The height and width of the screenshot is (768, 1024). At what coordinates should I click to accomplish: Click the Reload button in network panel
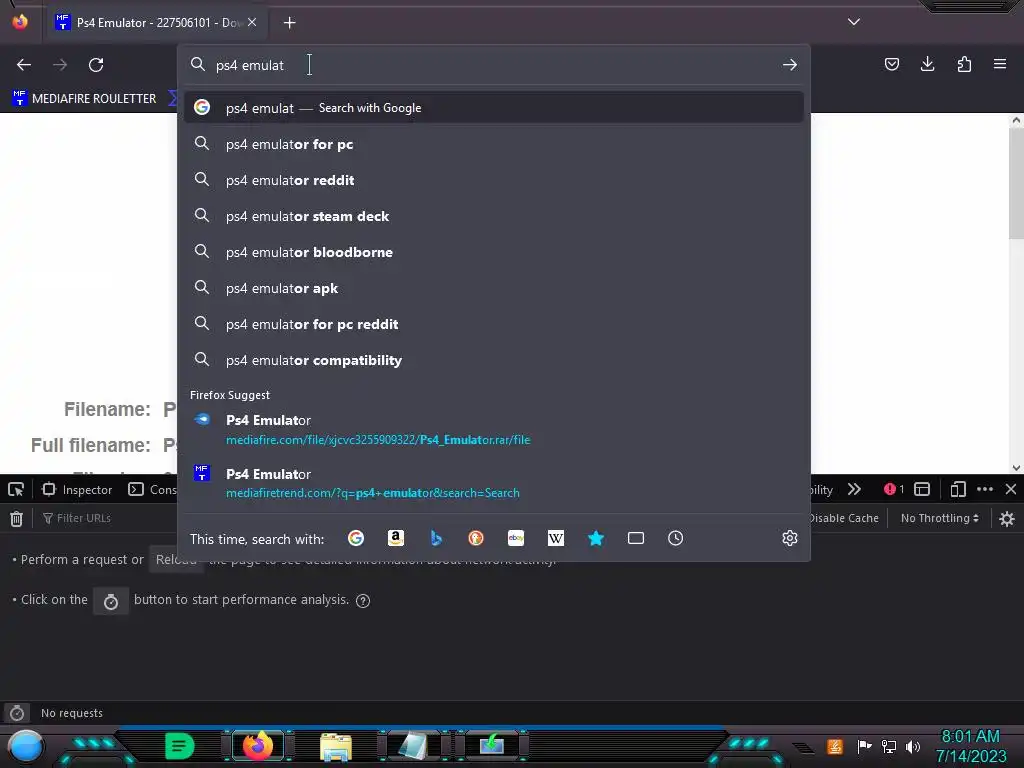click(x=174, y=560)
